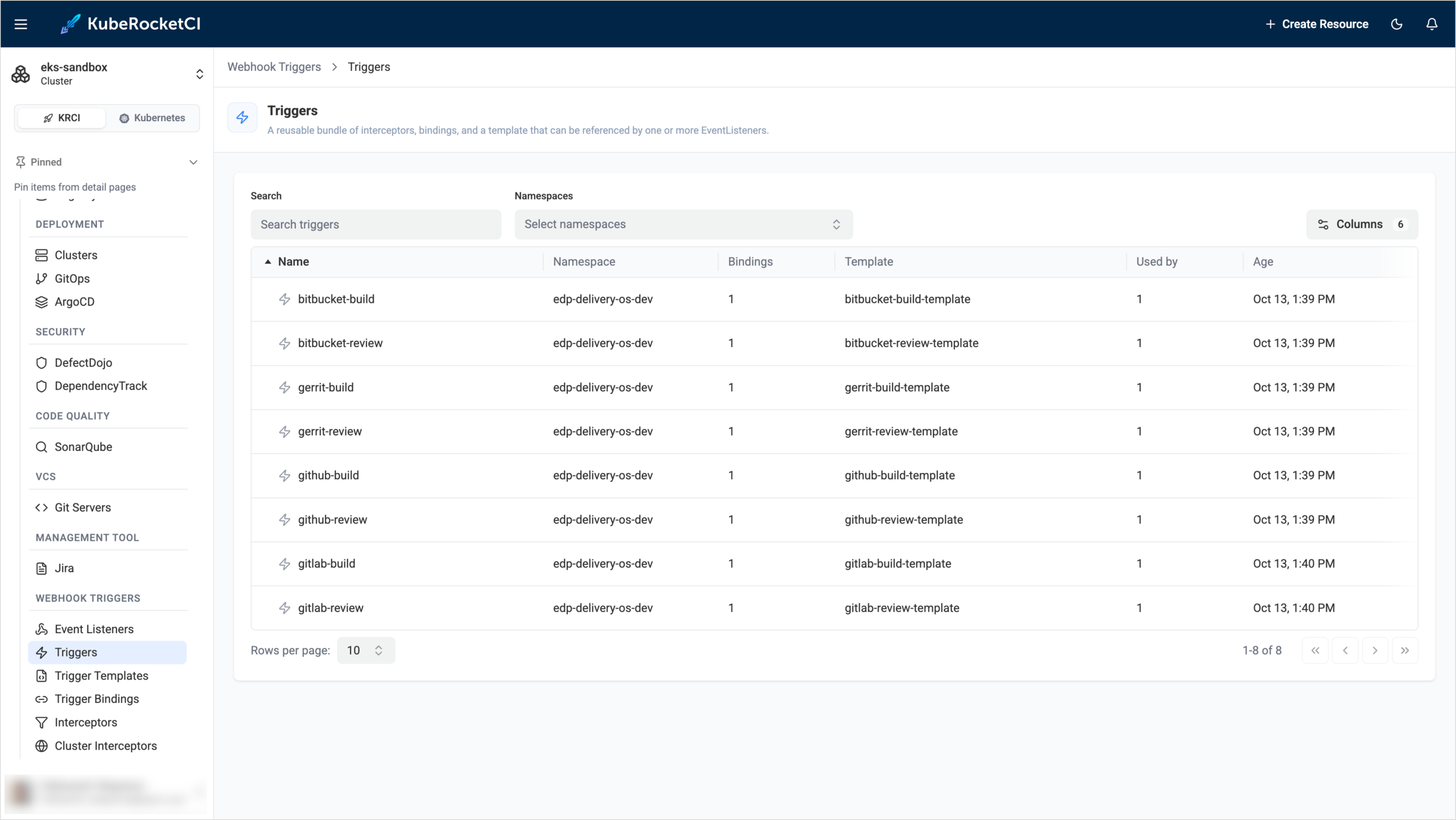The height and width of the screenshot is (820, 1456).
Task: Change the rows per page dropdown
Action: click(366, 651)
